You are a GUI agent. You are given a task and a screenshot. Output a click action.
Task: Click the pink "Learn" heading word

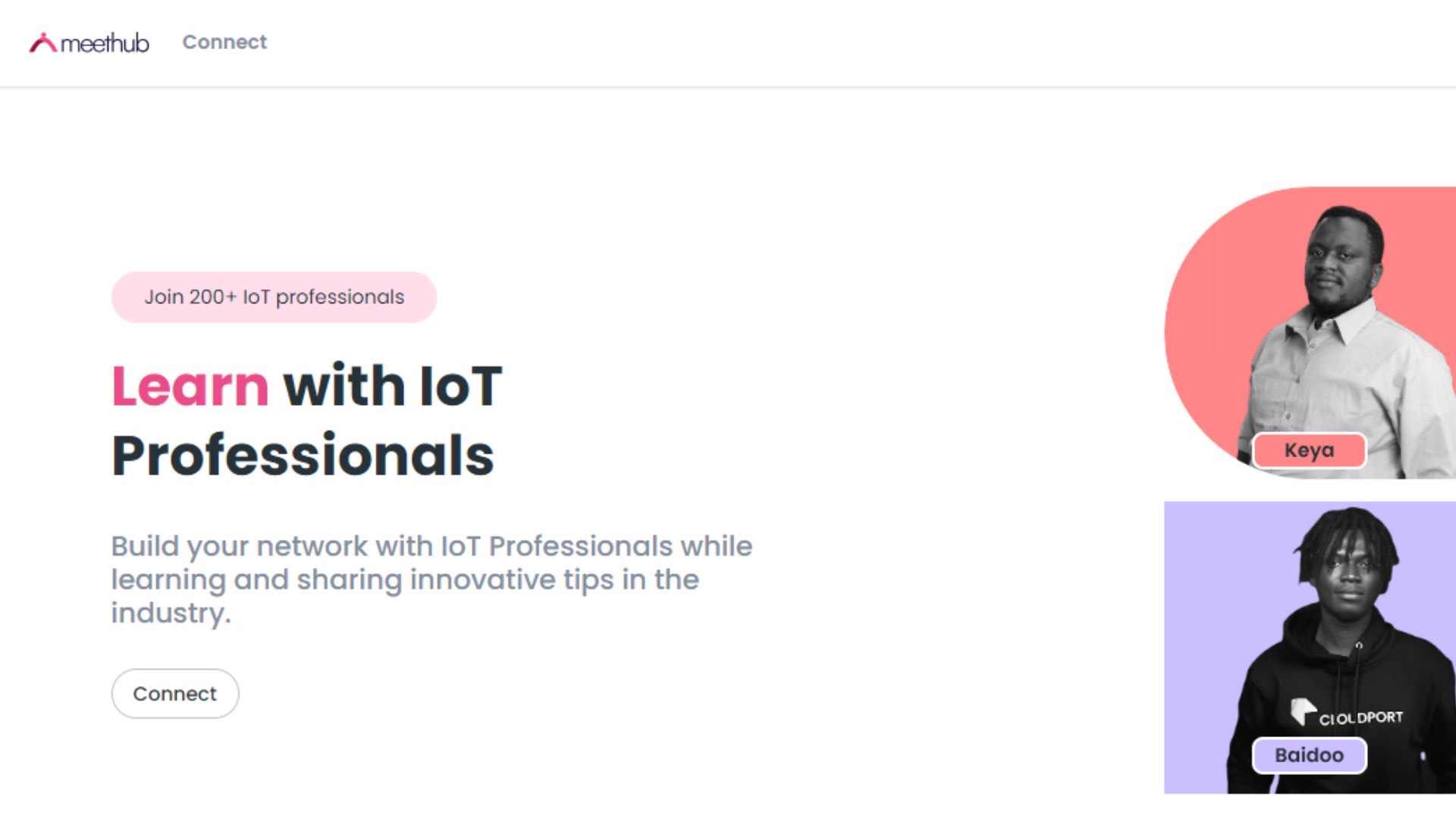pos(190,386)
